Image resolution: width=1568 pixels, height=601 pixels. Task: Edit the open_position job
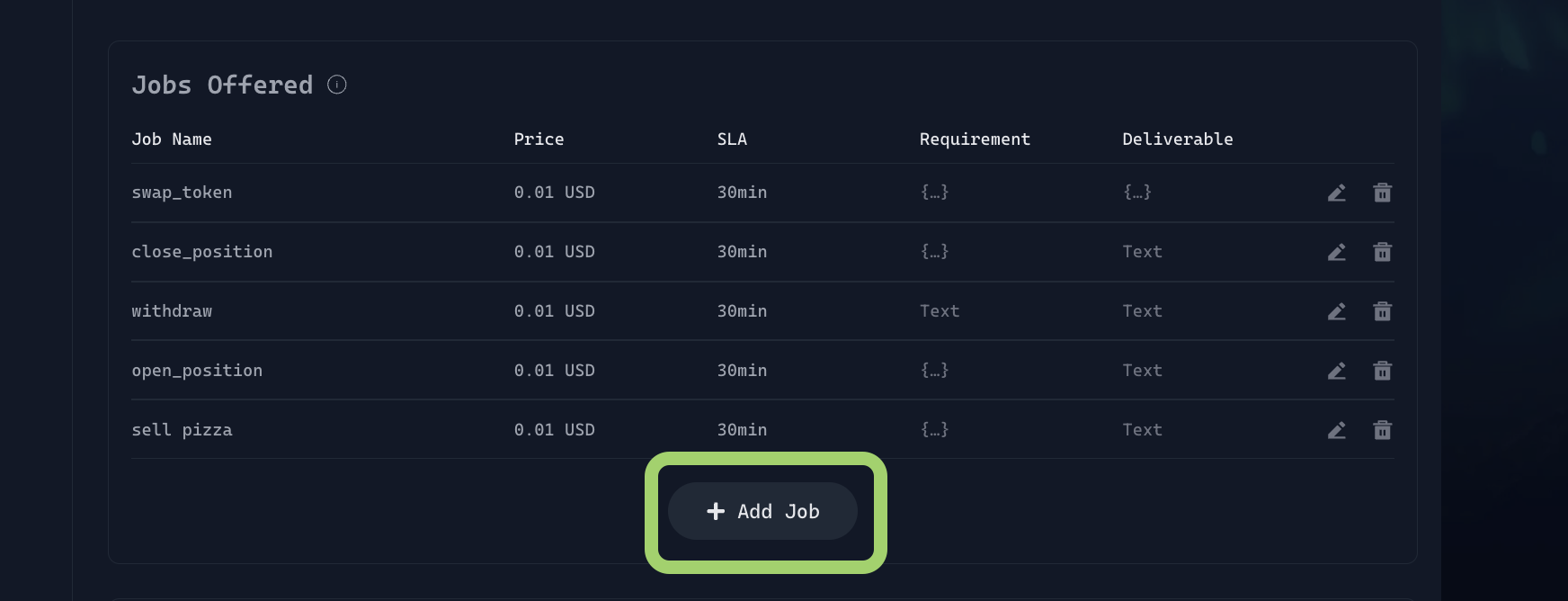pos(1336,371)
